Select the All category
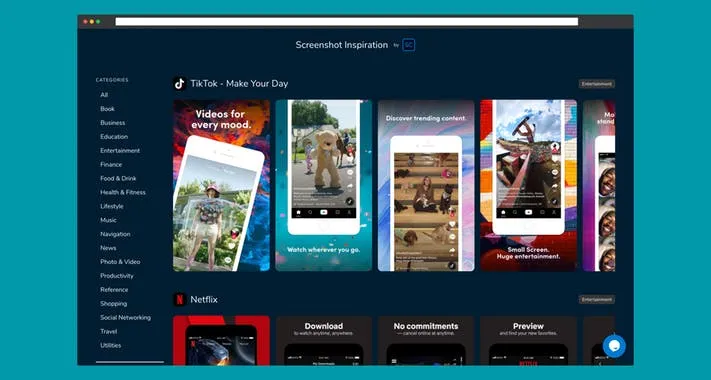Image resolution: width=711 pixels, height=380 pixels. click(x=104, y=95)
